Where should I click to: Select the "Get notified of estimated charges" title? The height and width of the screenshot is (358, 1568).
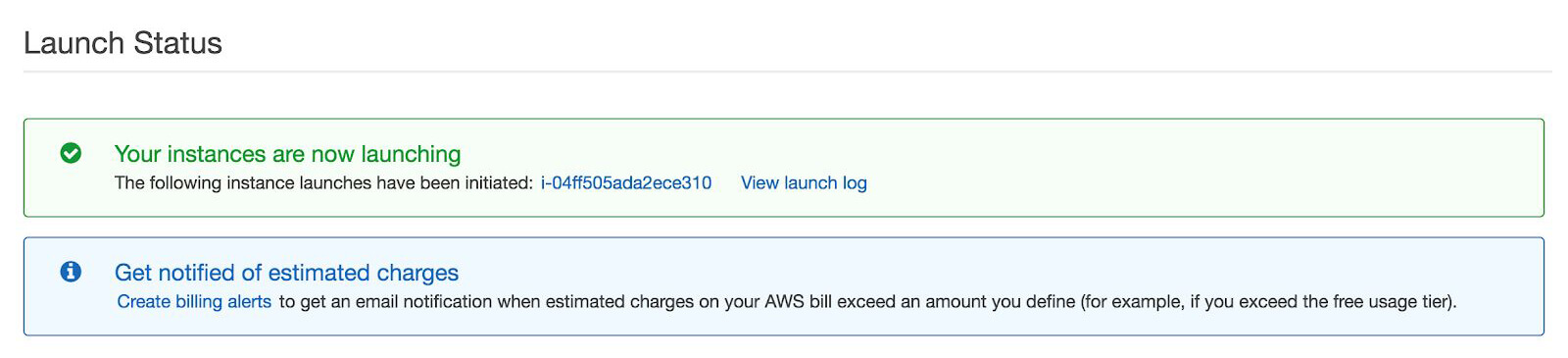click(286, 273)
